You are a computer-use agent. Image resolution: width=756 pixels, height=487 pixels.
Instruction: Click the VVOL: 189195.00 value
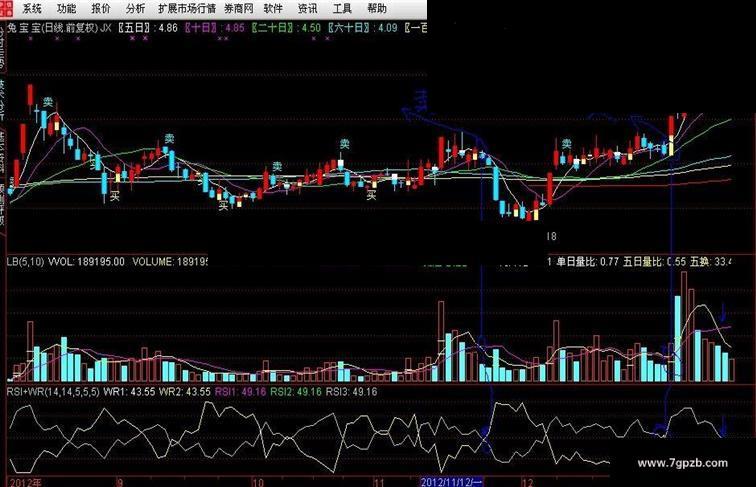(86, 261)
